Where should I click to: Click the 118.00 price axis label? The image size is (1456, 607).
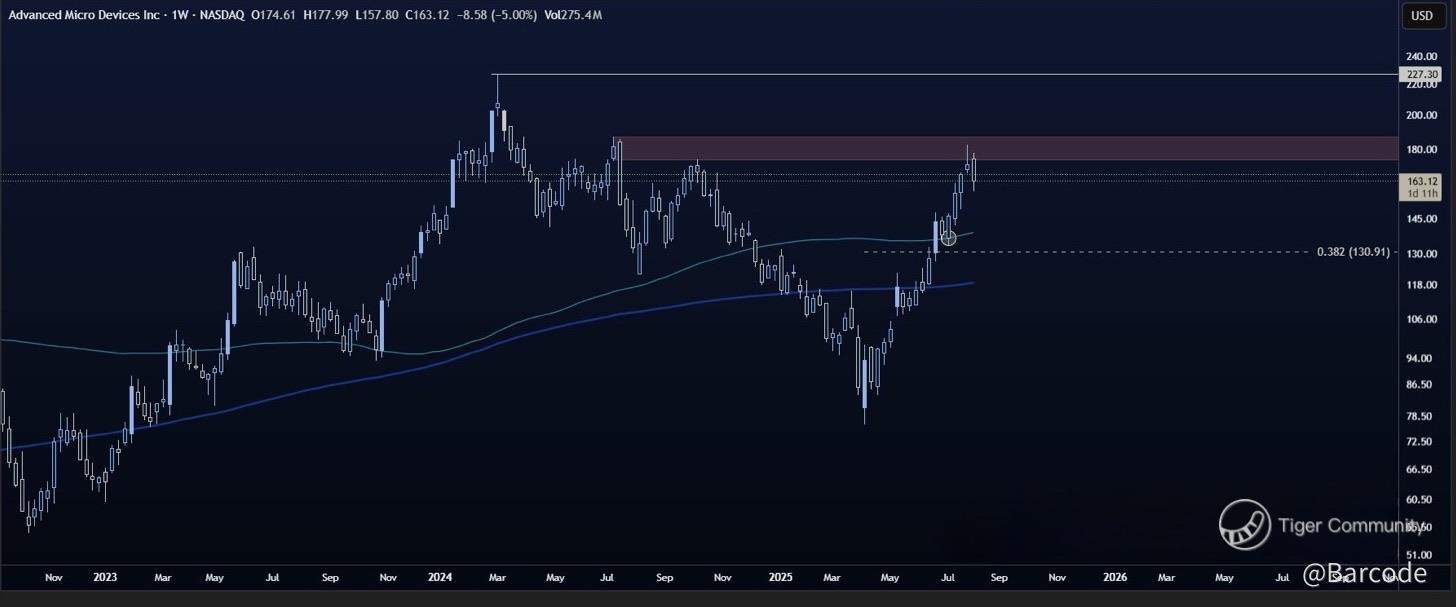[x=1421, y=285]
